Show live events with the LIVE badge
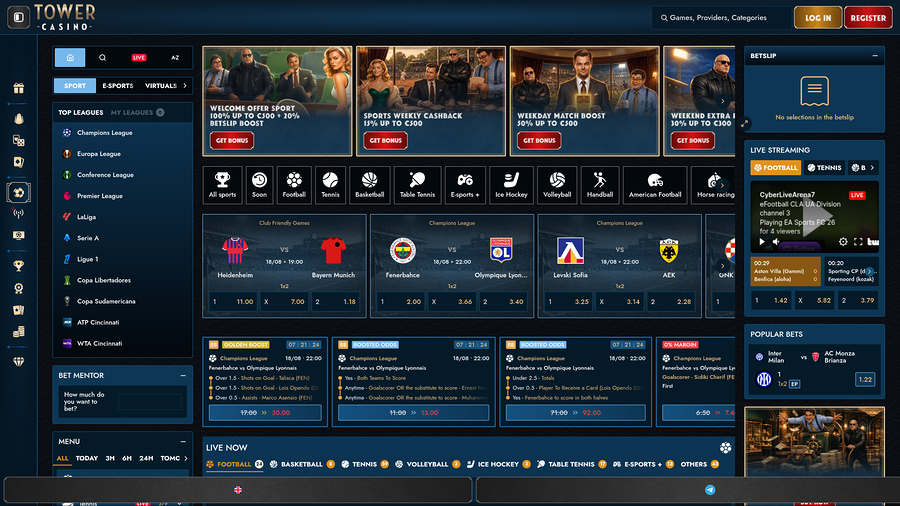The height and width of the screenshot is (506, 900). coord(139,57)
